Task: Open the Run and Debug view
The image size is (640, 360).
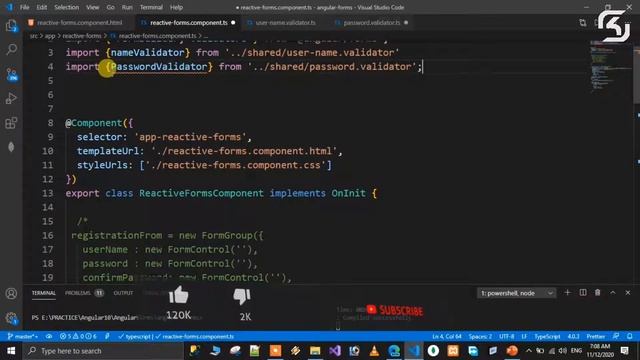Action: tap(11, 98)
